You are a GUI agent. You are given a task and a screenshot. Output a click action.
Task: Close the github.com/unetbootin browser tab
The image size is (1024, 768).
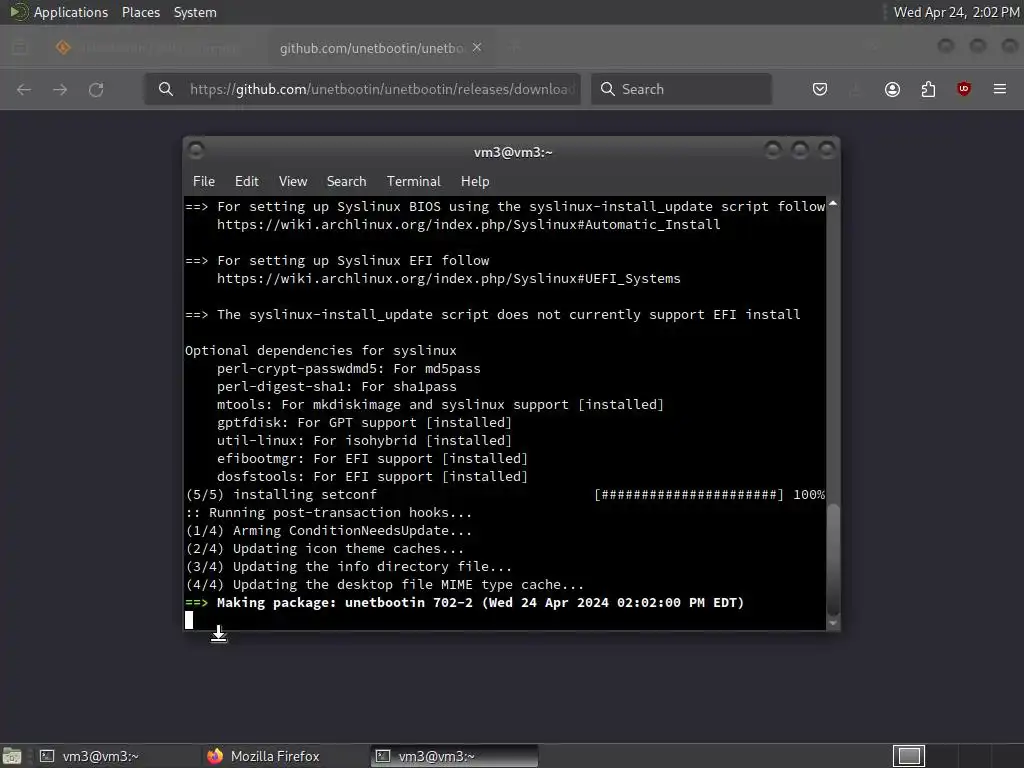[477, 48]
